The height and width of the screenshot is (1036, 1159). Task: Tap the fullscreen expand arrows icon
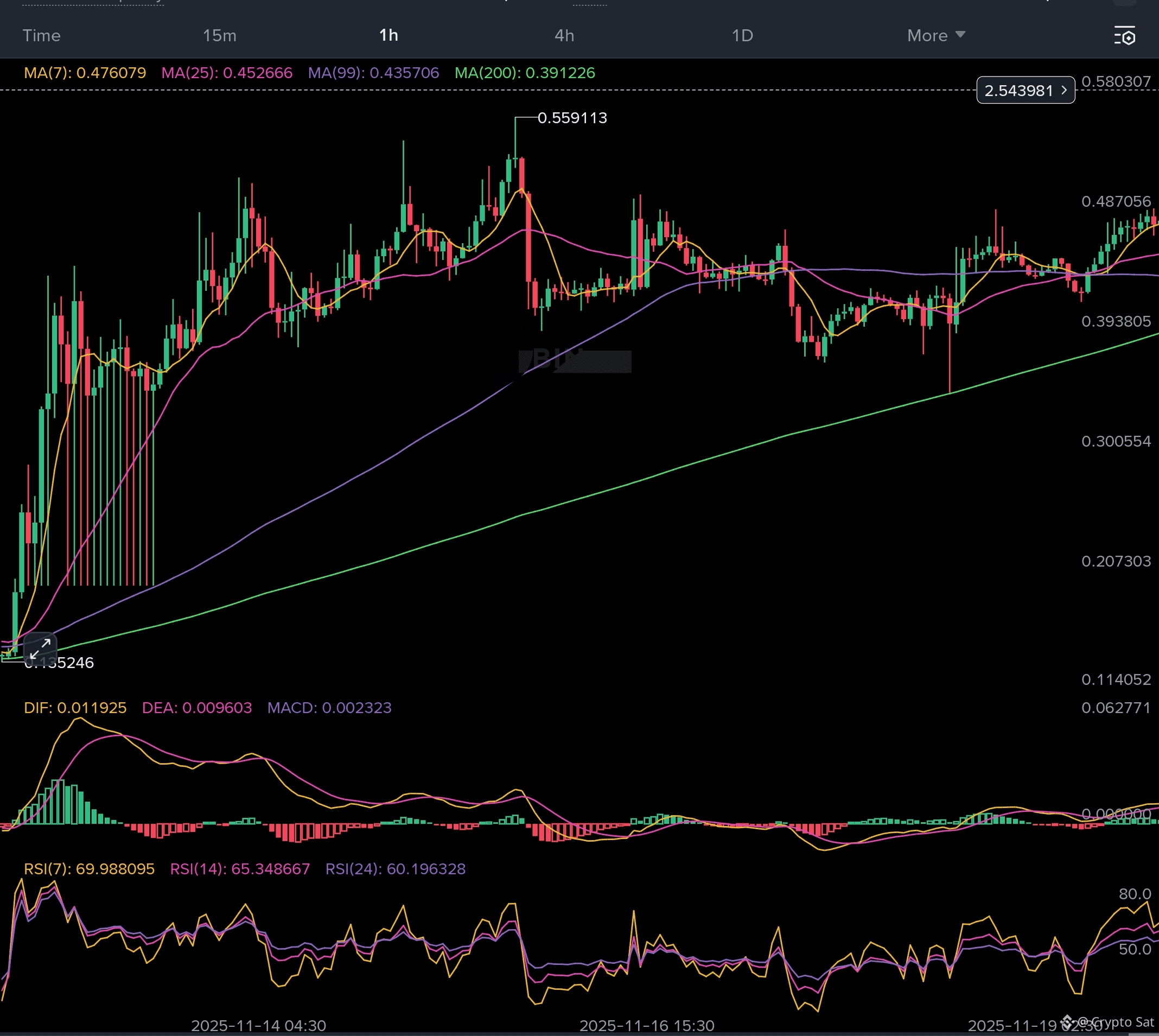40,649
